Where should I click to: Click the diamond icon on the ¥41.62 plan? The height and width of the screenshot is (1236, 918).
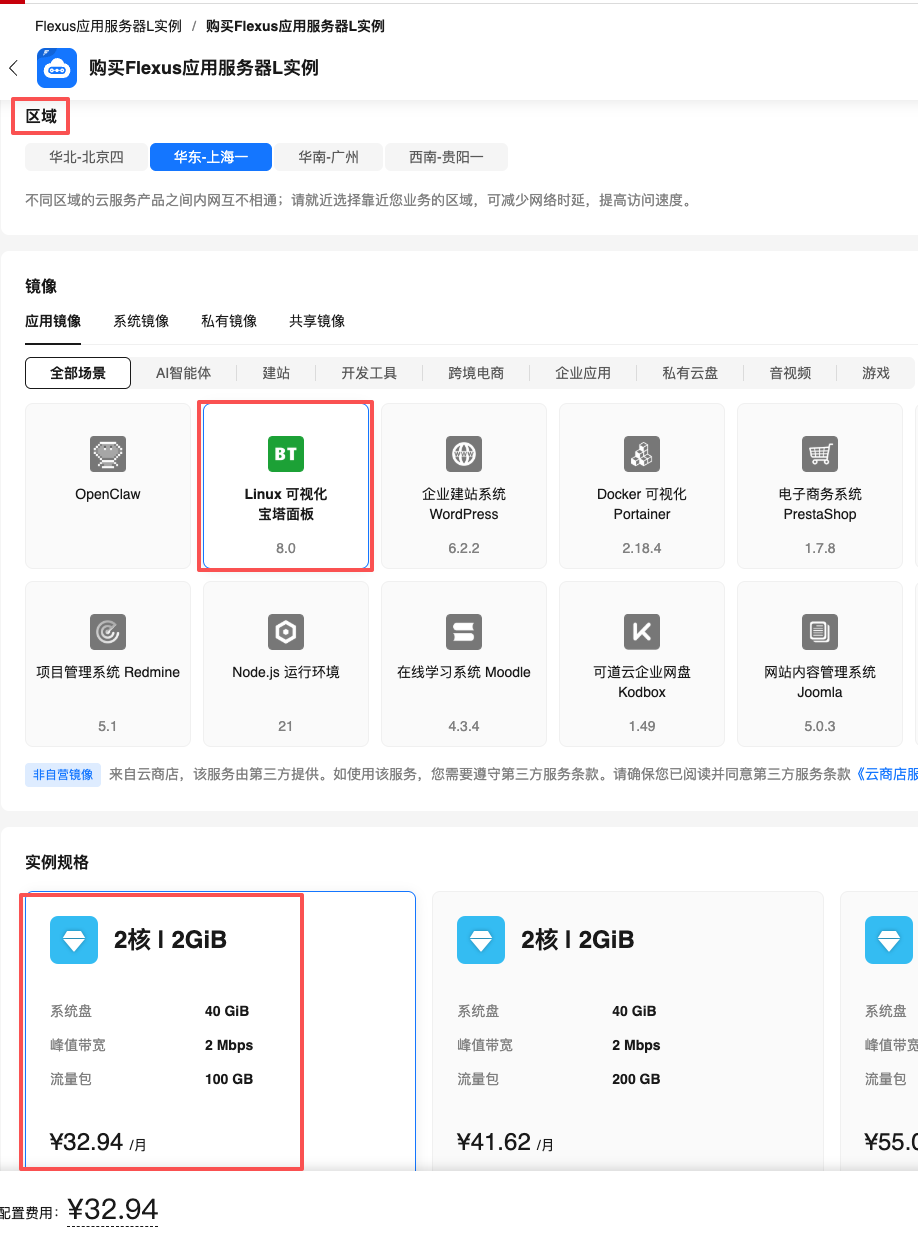click(x=481, y=940)
